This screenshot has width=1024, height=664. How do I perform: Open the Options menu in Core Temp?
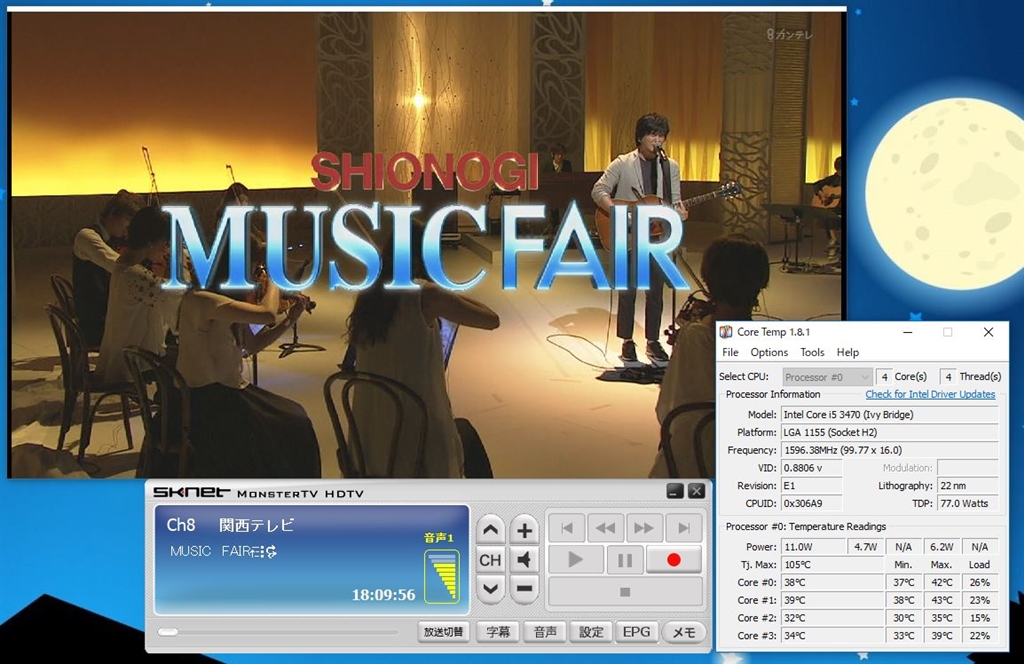click(769, 352)
